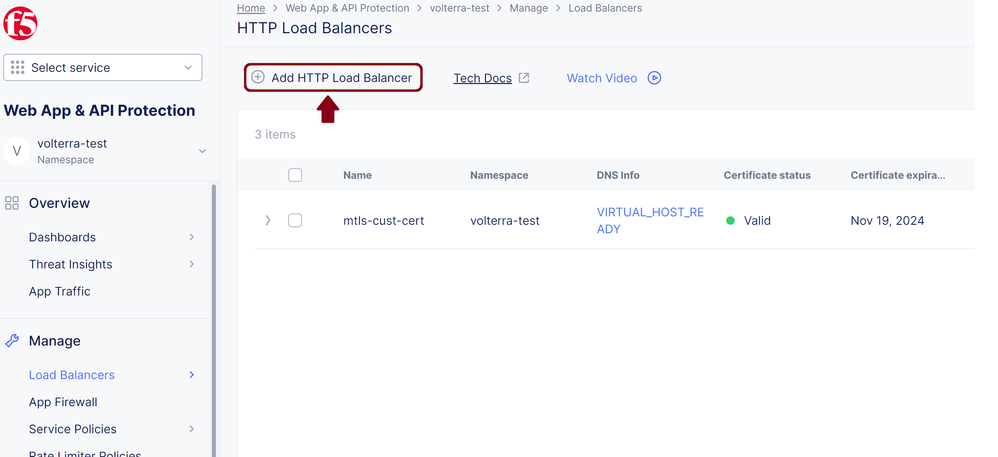Click the Tech Docs external link icon
The height and width of the screenshot is (457, 998).
pos(524,78)
